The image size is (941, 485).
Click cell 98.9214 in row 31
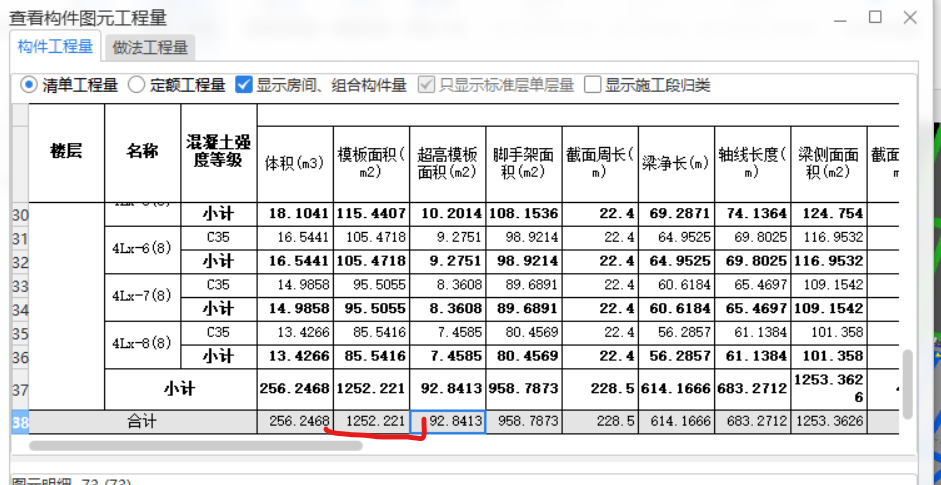click(x=524, y=238)
